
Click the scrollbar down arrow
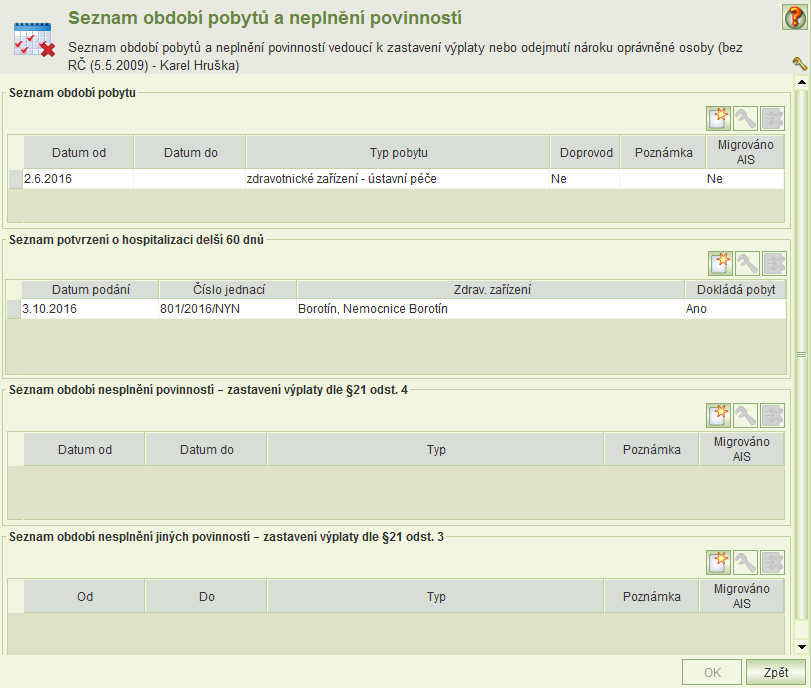tap(802, 647)
